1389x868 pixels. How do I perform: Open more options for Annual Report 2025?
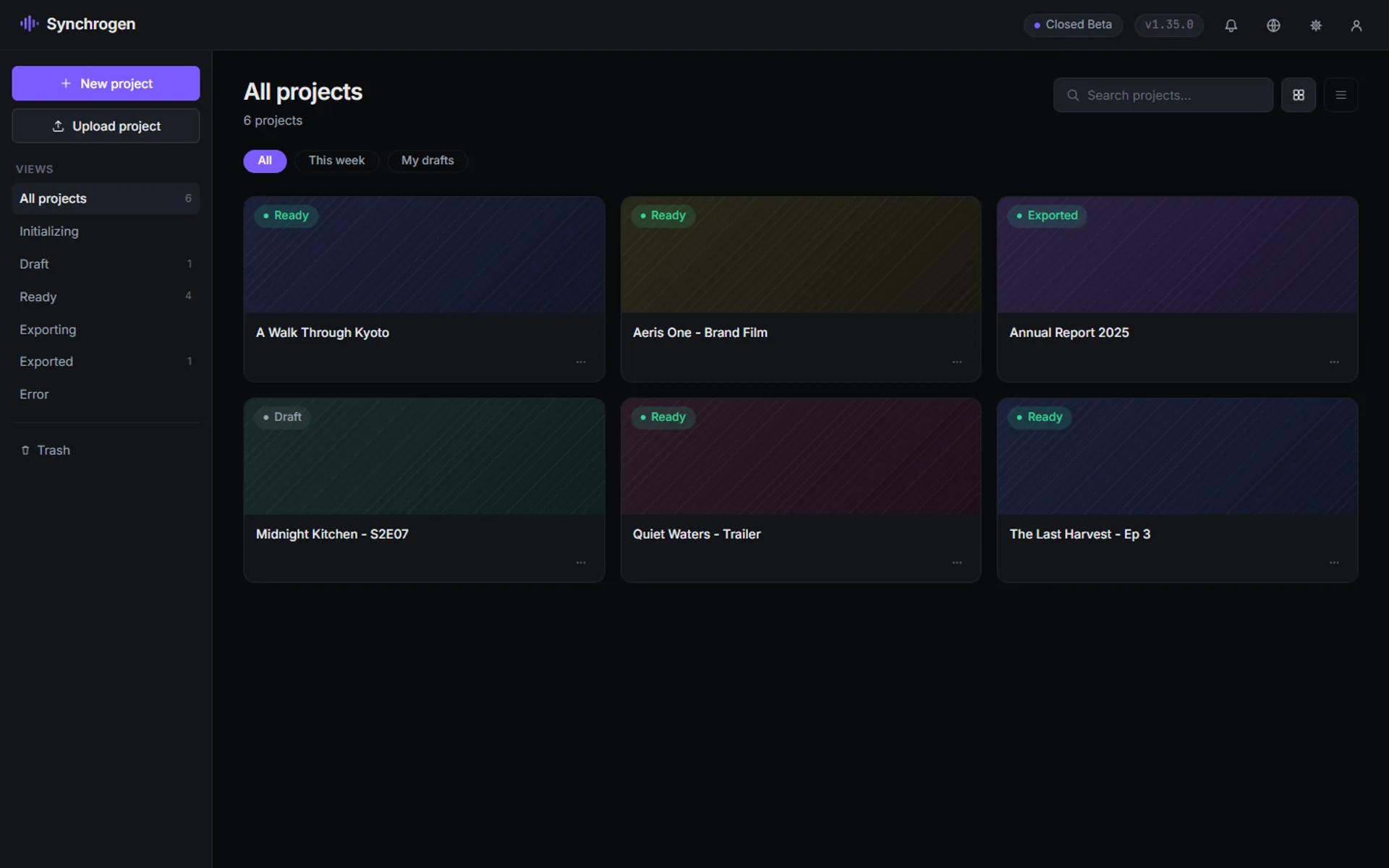(1334, 362)
